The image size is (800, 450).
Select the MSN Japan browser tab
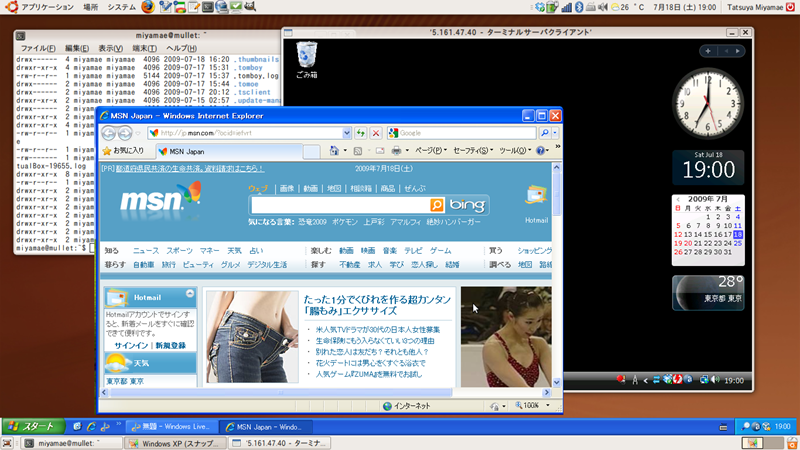230,152
